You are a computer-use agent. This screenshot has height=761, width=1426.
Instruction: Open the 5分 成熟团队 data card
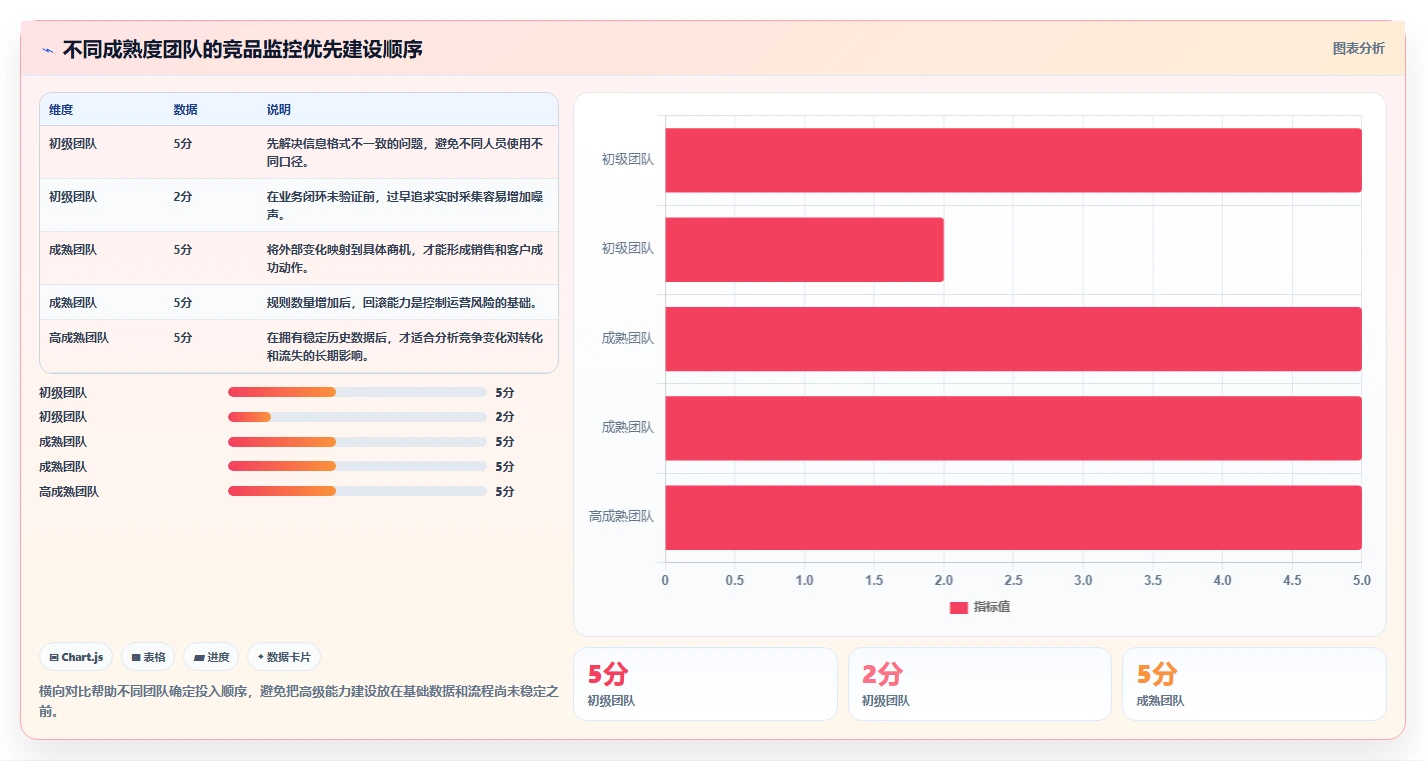click(x=1254, y=684)
